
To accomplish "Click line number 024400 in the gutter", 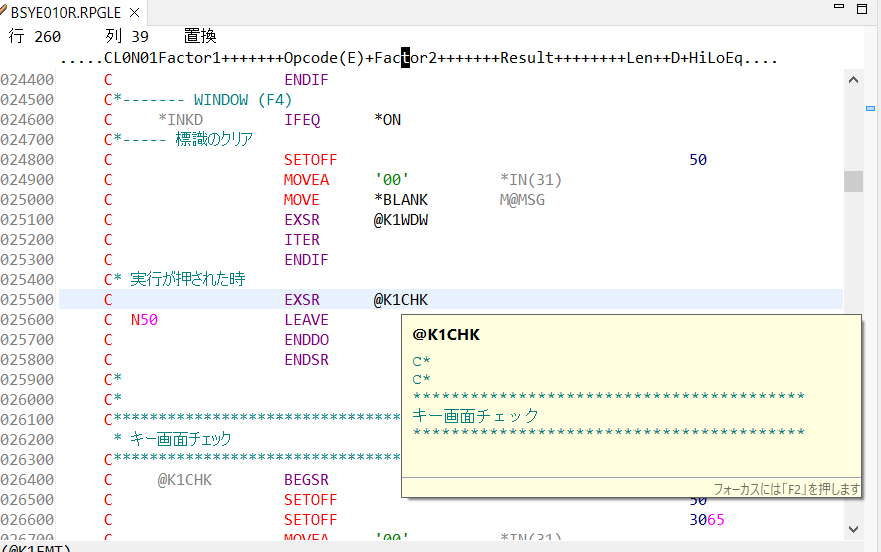I will (27, 80).
